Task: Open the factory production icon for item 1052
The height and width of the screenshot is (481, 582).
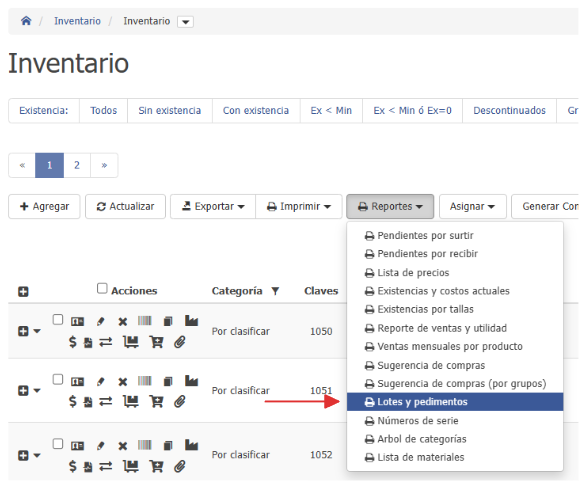Action: point(192,445)
